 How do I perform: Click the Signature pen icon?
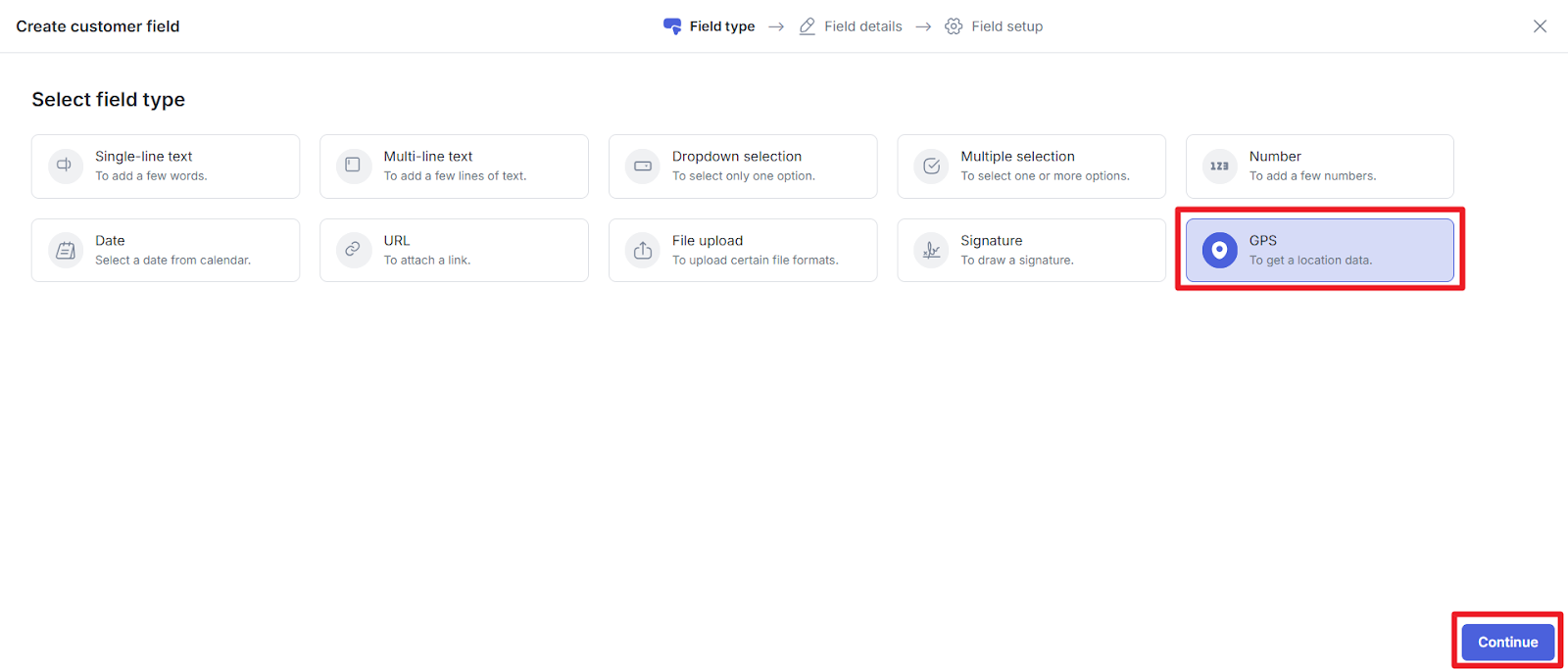(931, 250)
